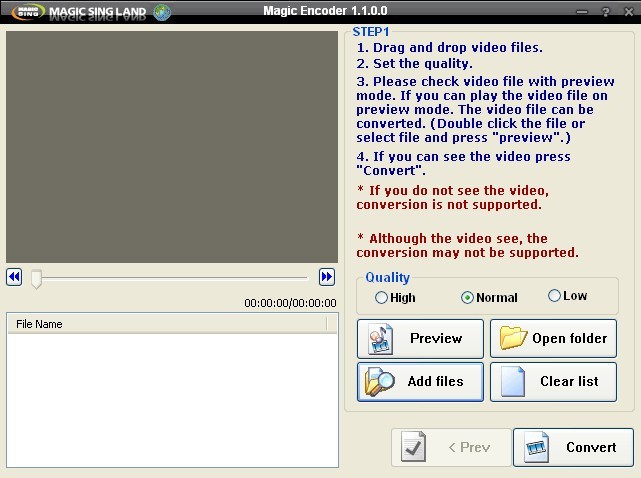Click the Preview button
This screenshot has height=478, width=641.
click(420, 339)
